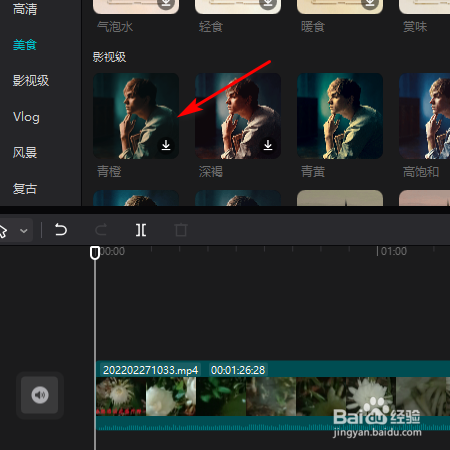Download the 暖食 filter
Screen dimensions: 450x450
[370, 3]
